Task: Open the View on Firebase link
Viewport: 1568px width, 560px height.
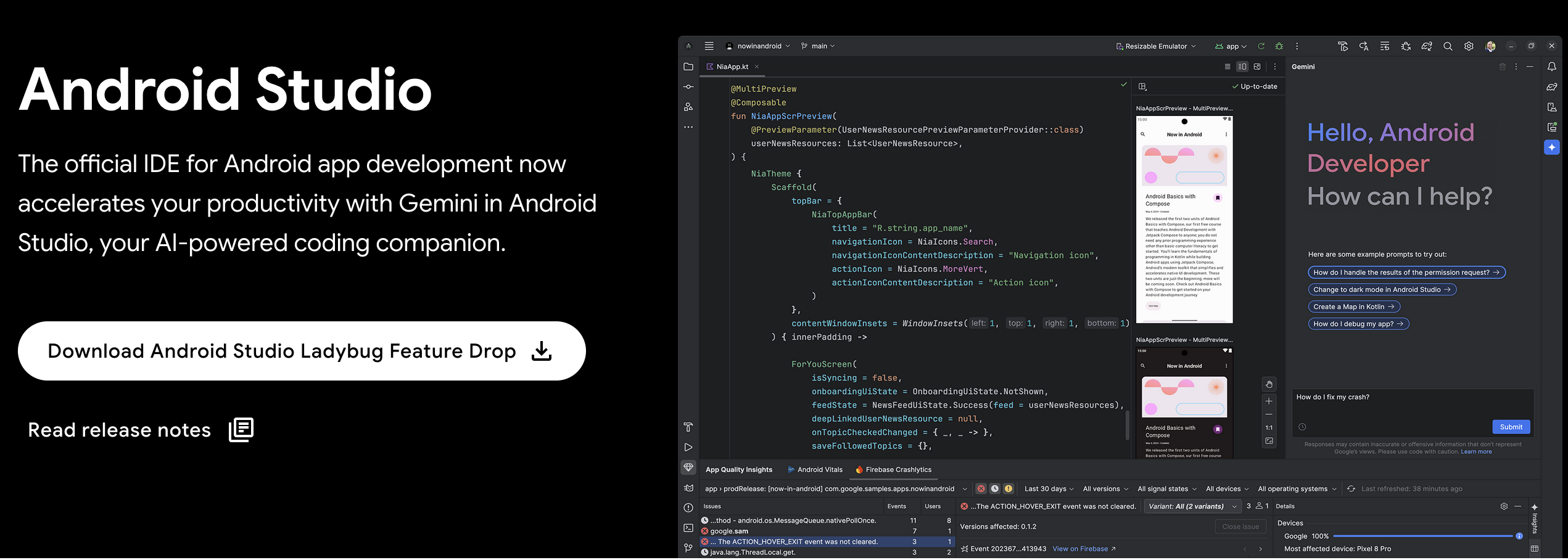Action: click(x=1084, y=549)
